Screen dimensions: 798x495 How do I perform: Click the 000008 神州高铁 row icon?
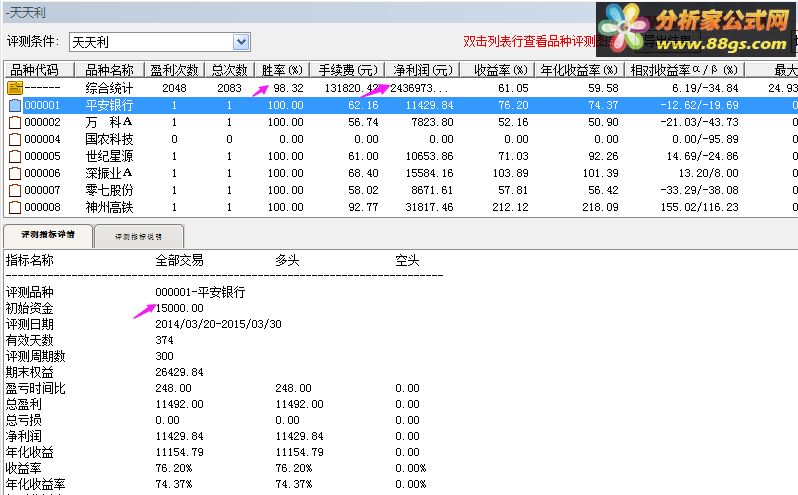pos(15,207)
